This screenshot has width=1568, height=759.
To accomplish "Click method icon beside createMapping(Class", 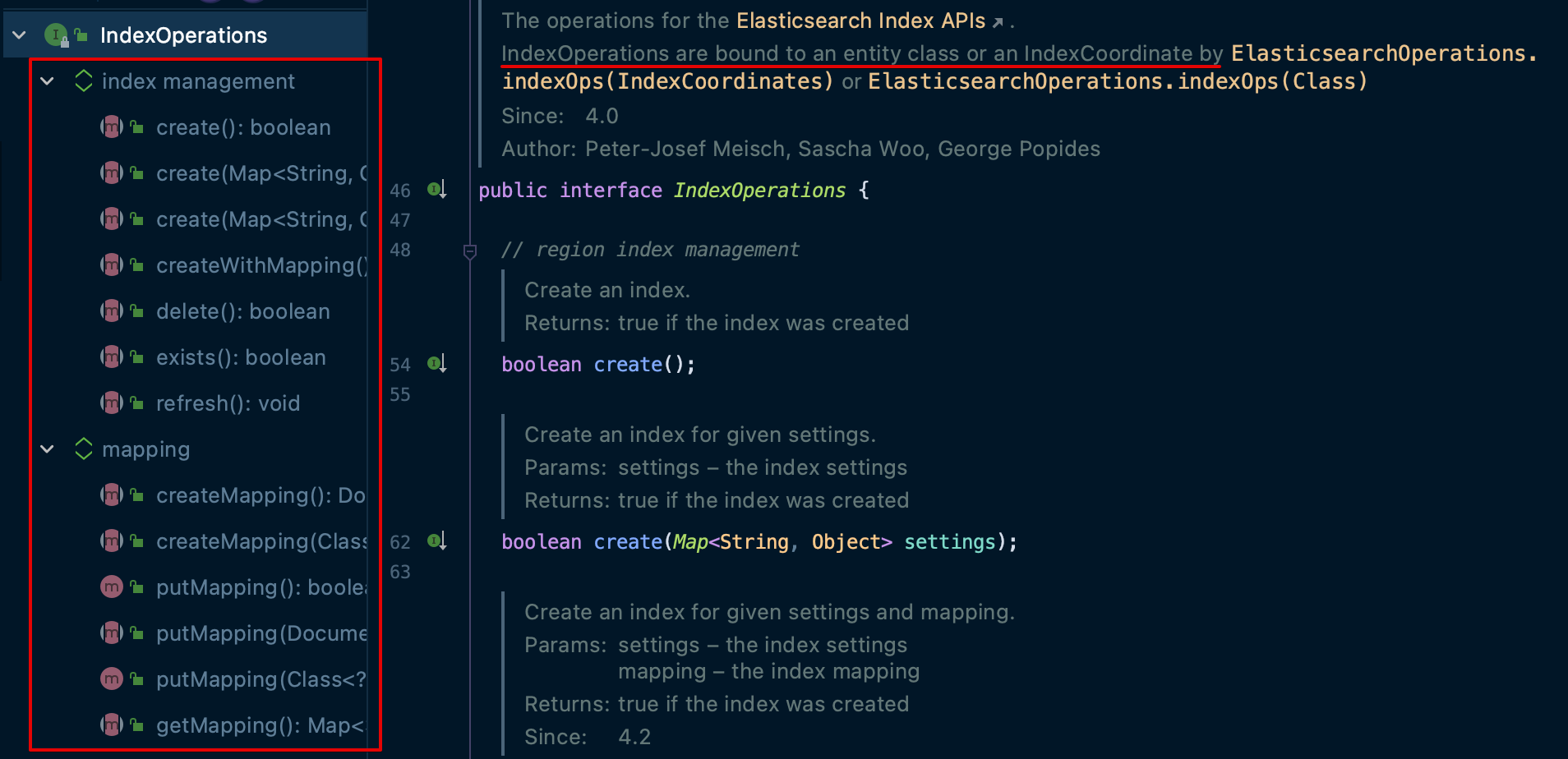I will [112, 541].
